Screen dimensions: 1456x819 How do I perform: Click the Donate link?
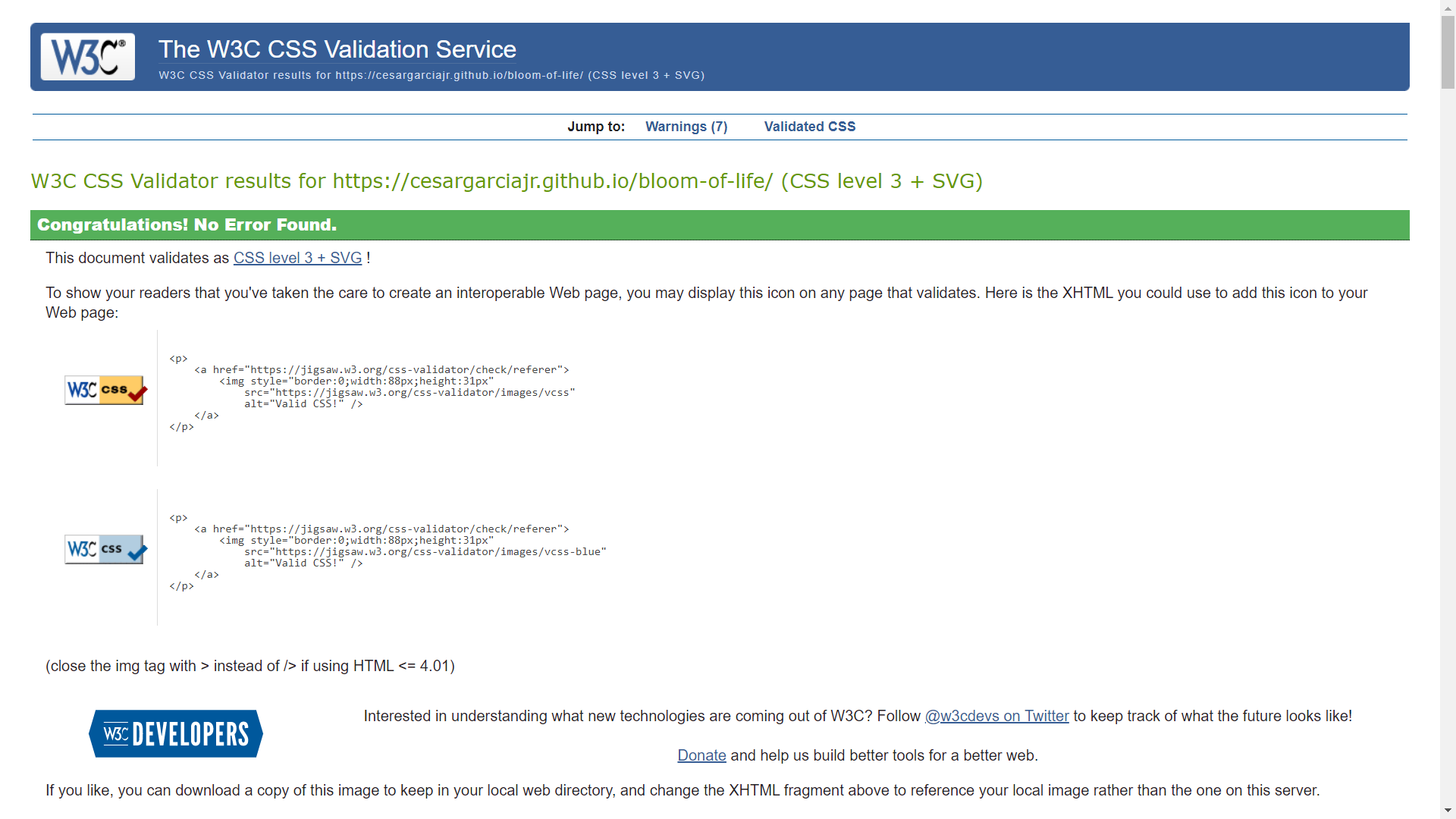[x=701, y=755]
